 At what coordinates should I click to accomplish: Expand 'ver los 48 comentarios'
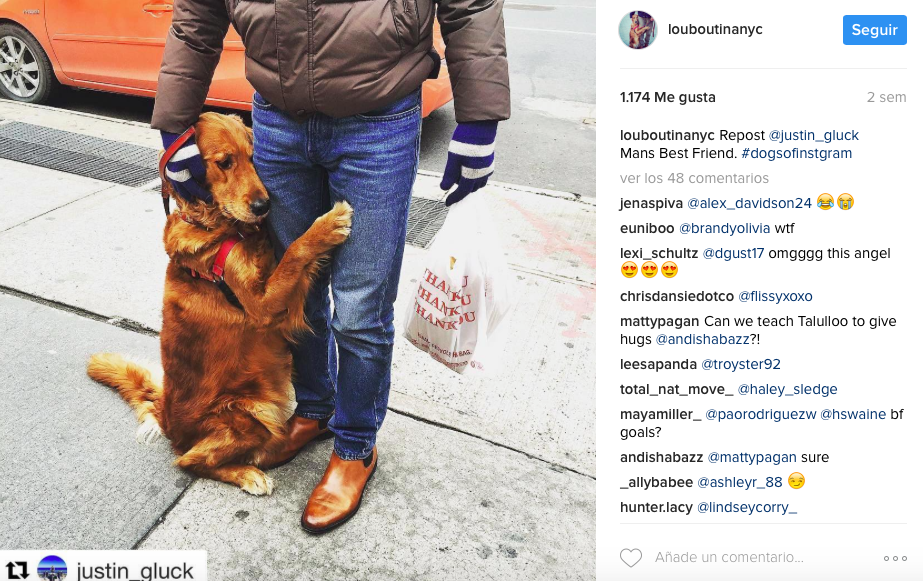pos(694,178)
